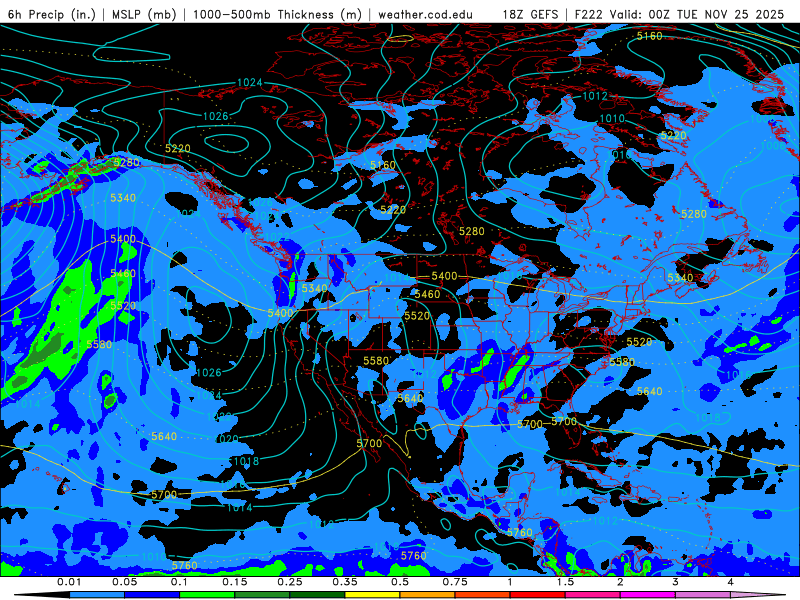800x600 pixels.
Task: Click the '1018' isobar label off Baja California
Action: pos(246,461)
